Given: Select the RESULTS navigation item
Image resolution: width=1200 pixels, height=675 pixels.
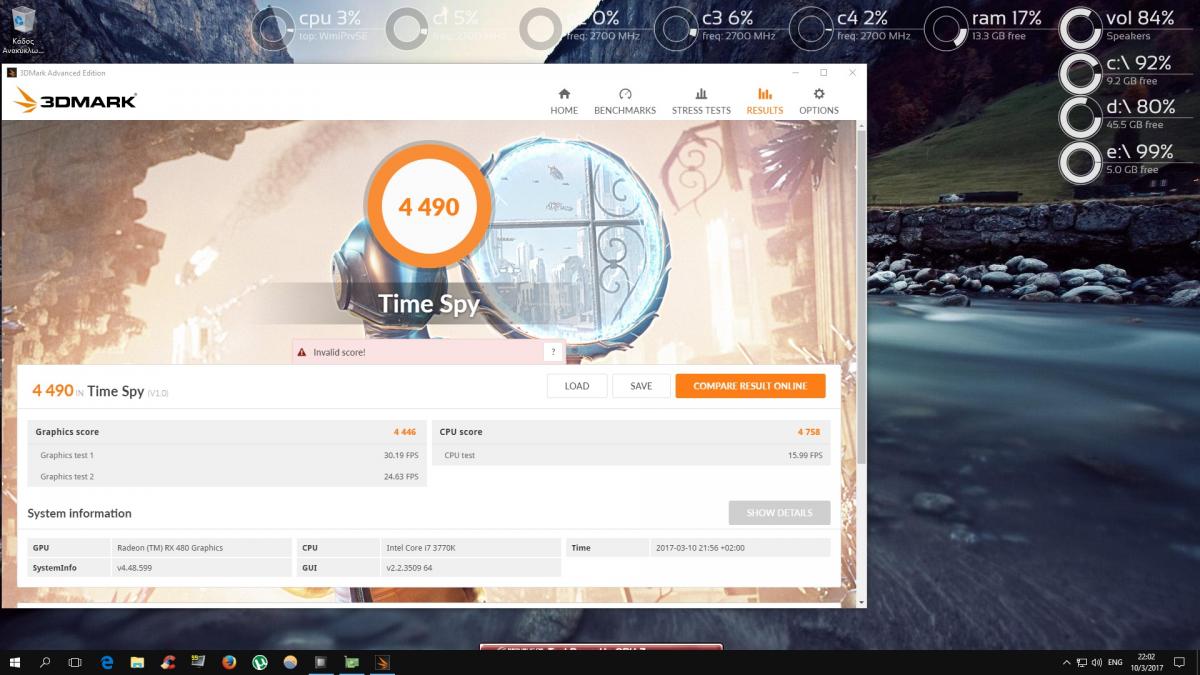Looking at the screenshot, I should point(765,101).
